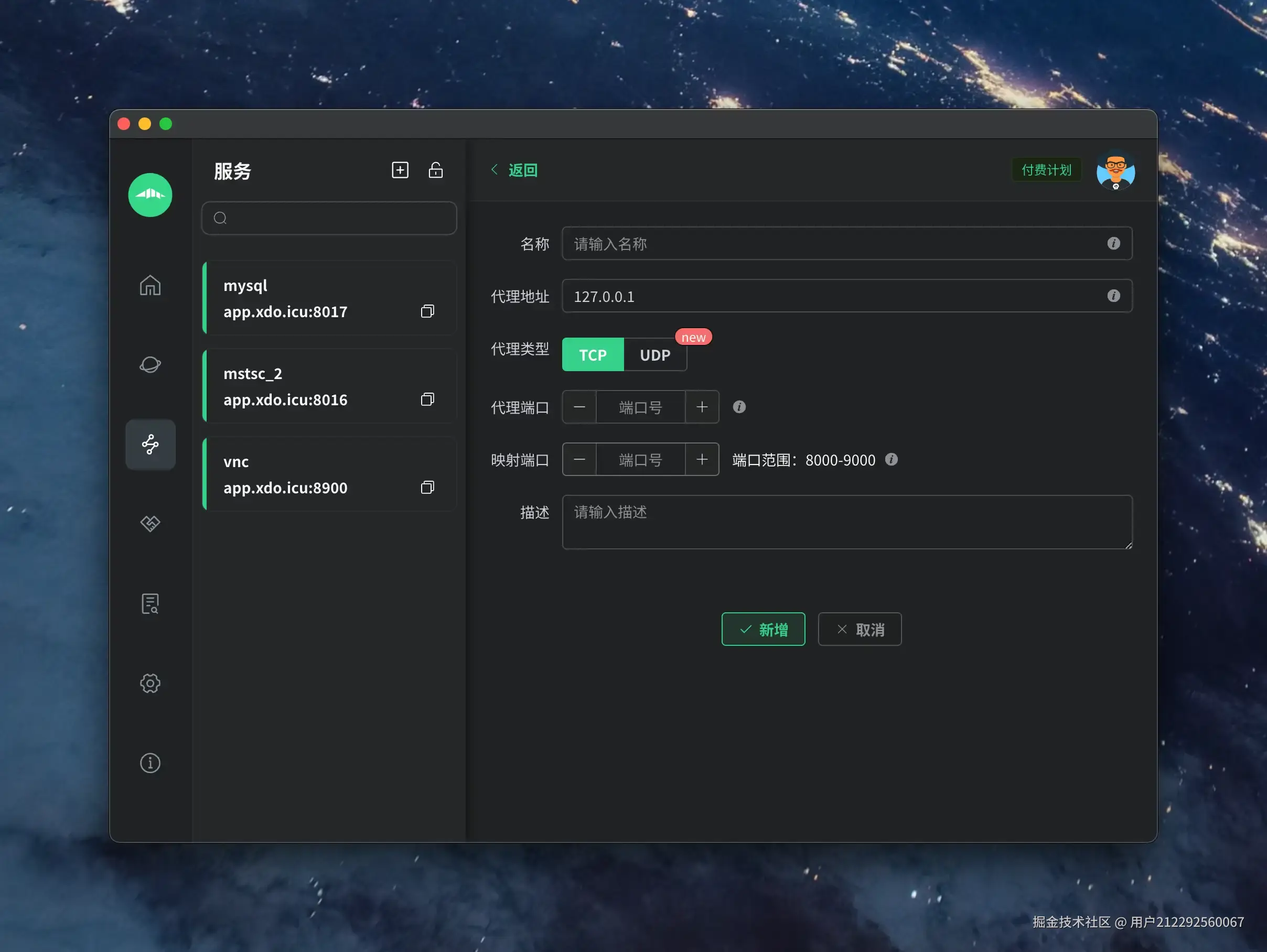Open the home icon in sidebar
This screenshot has width=1267, height=952.
(x=150, y=285)
